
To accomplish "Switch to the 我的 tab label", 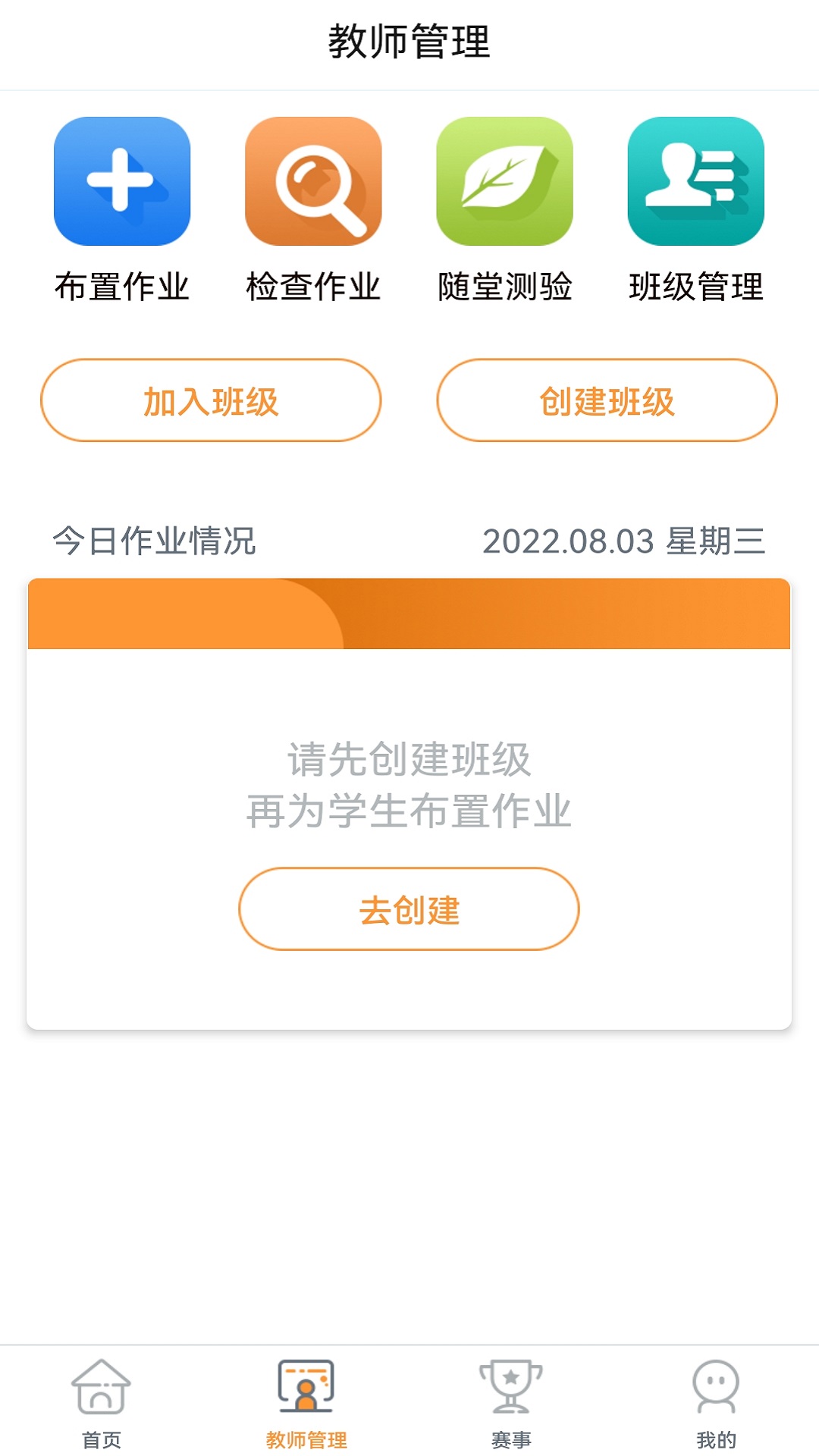I will [716, 1439].
